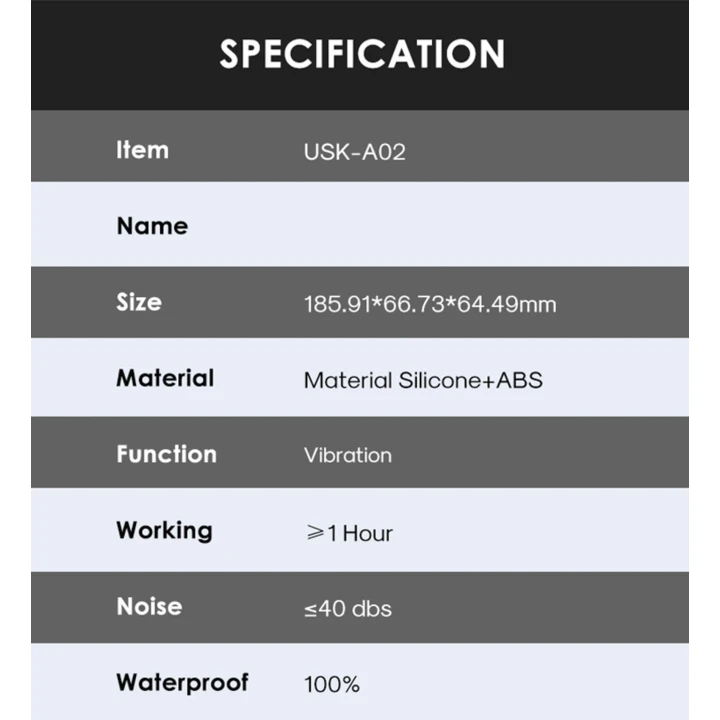Select the Function row label
The image size is (720, 720).
point(166,454)
